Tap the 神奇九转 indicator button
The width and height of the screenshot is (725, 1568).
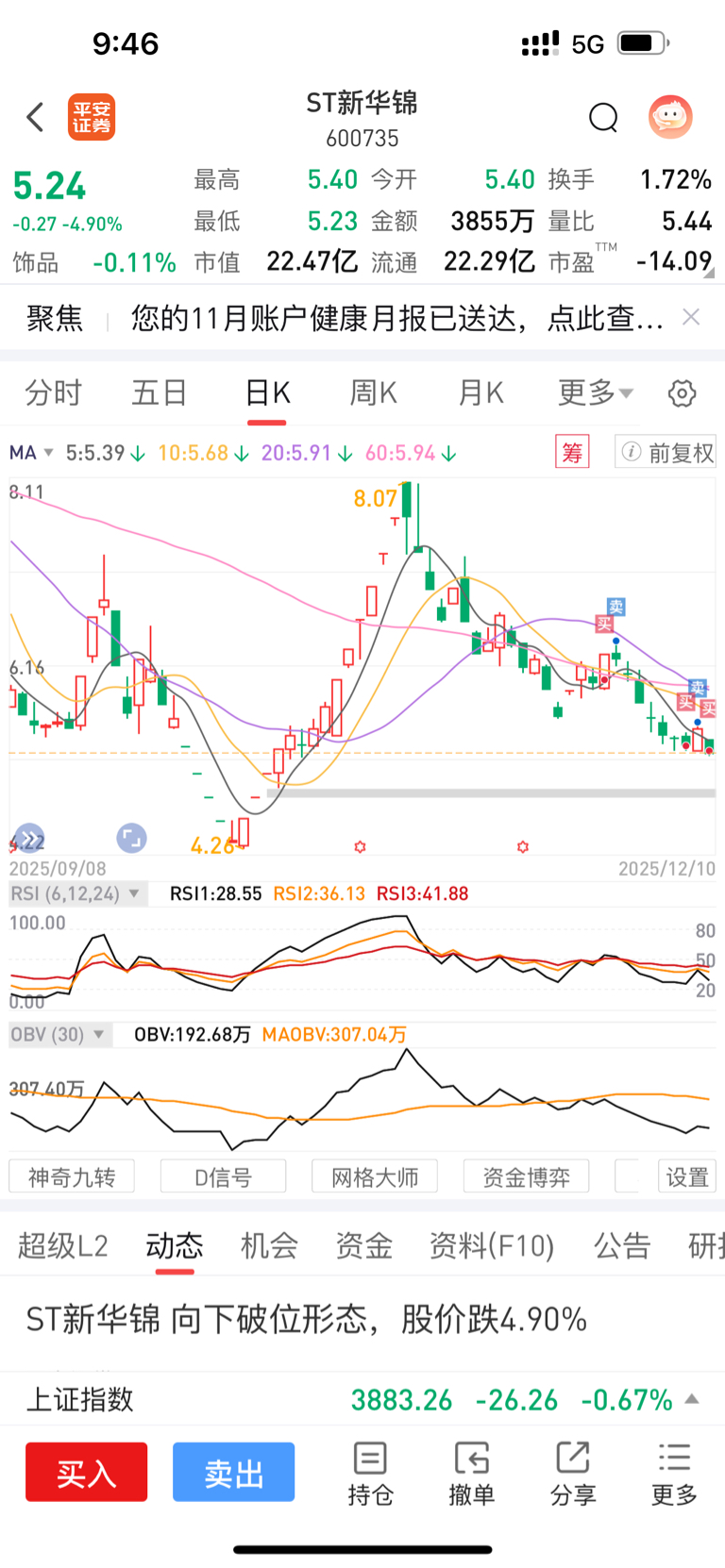(x=72, y=1176)
